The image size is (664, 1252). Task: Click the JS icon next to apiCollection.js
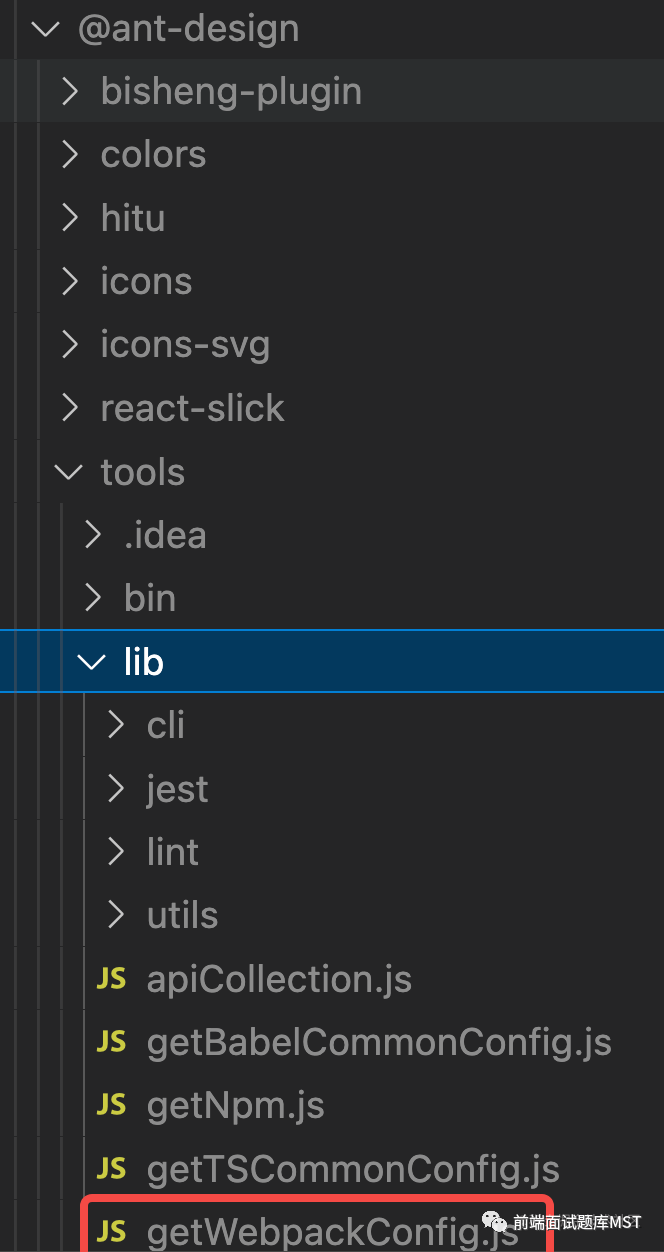(x=111, y=978)
